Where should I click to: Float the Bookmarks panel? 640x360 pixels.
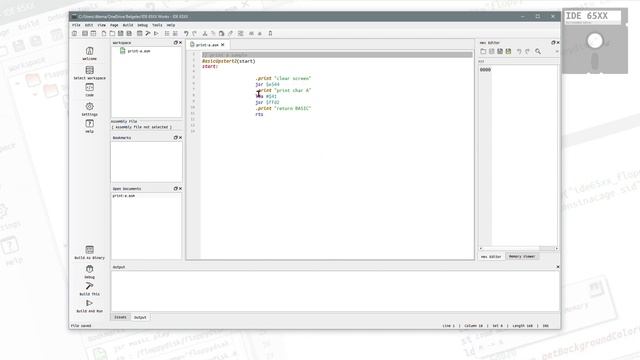176,138
